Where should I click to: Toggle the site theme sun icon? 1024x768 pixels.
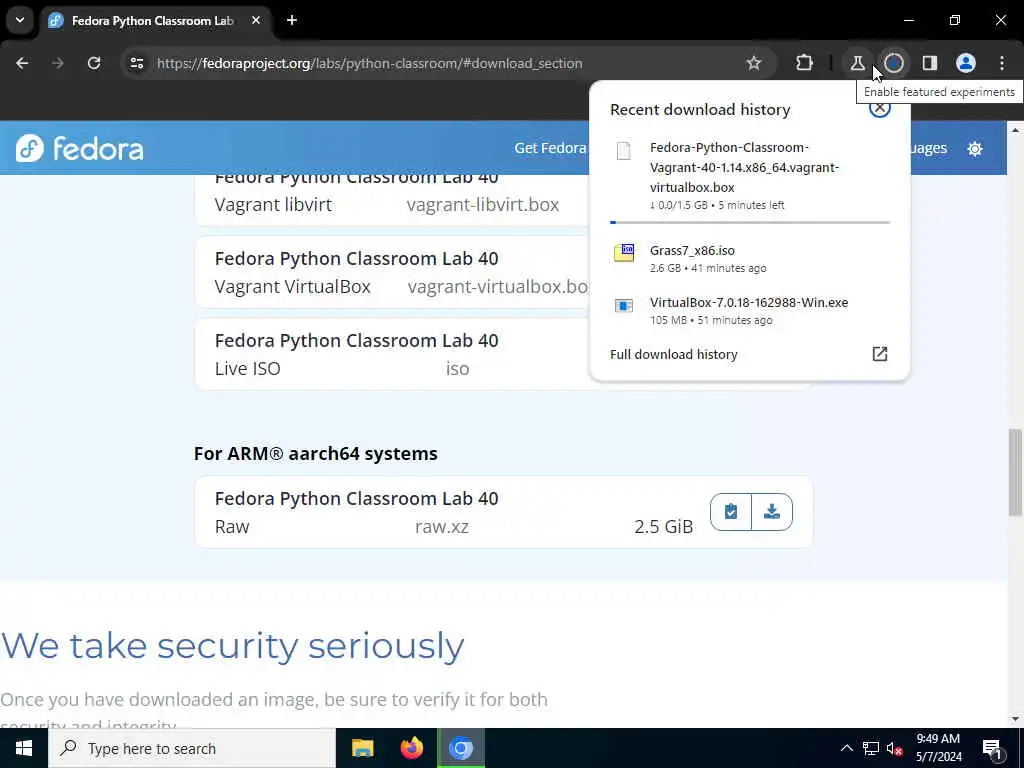[x=974, y=149]
